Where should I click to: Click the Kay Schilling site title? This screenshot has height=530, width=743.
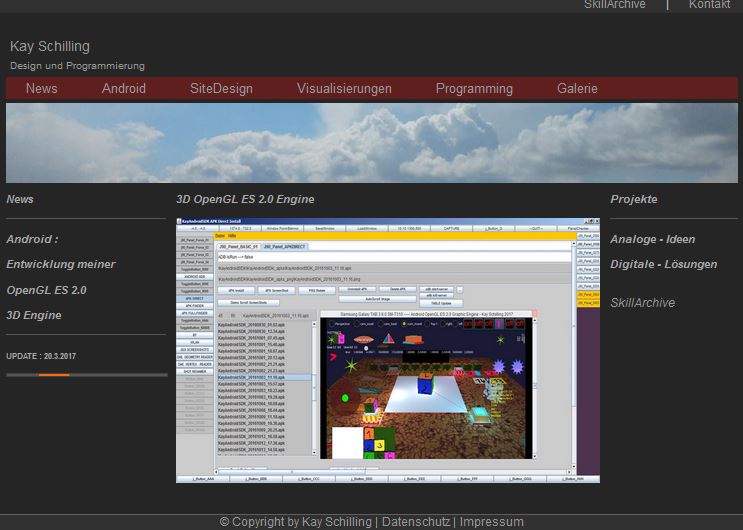coord(50,46)
